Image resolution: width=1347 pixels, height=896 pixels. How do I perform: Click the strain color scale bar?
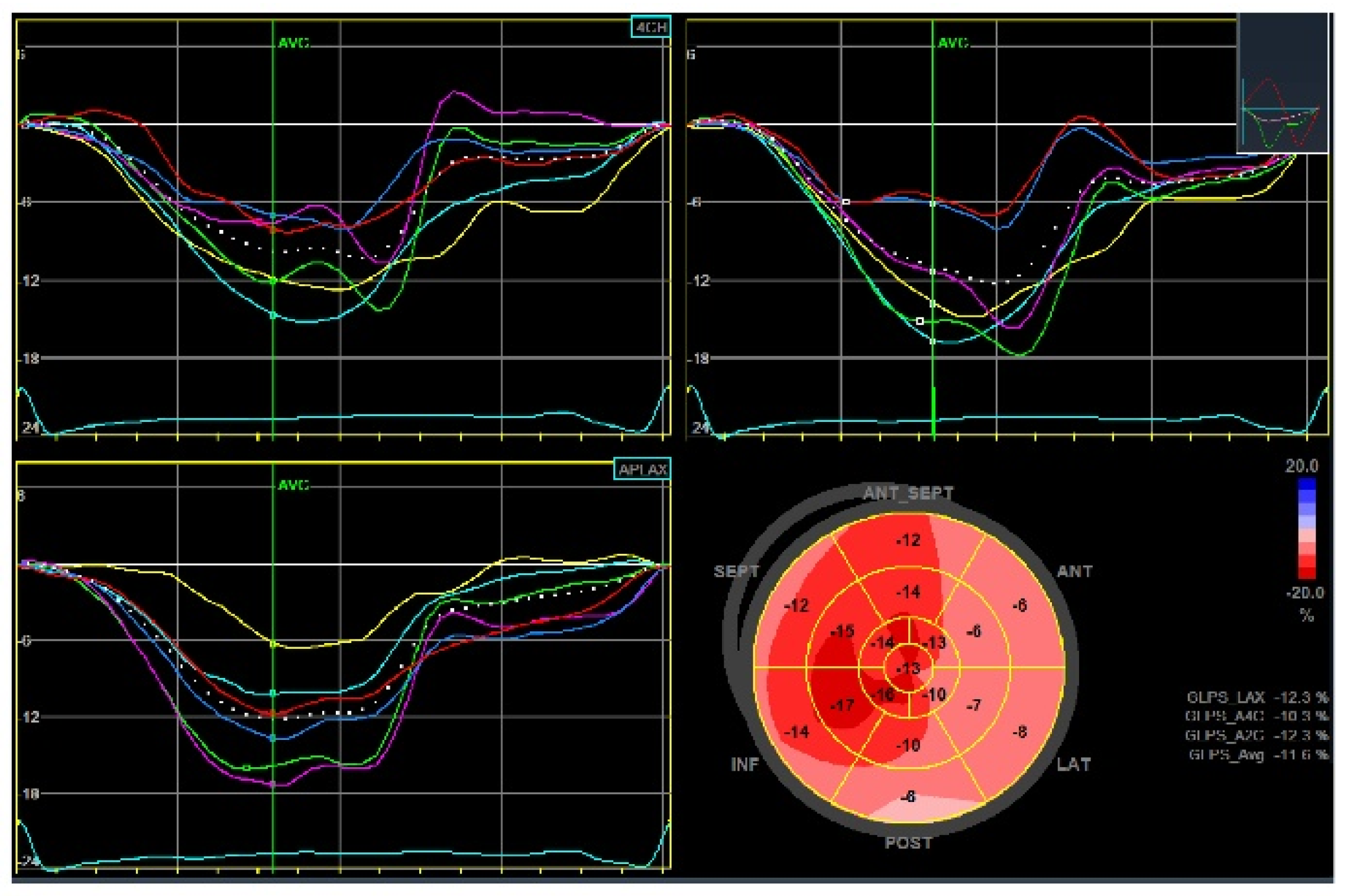point(1306,529)
